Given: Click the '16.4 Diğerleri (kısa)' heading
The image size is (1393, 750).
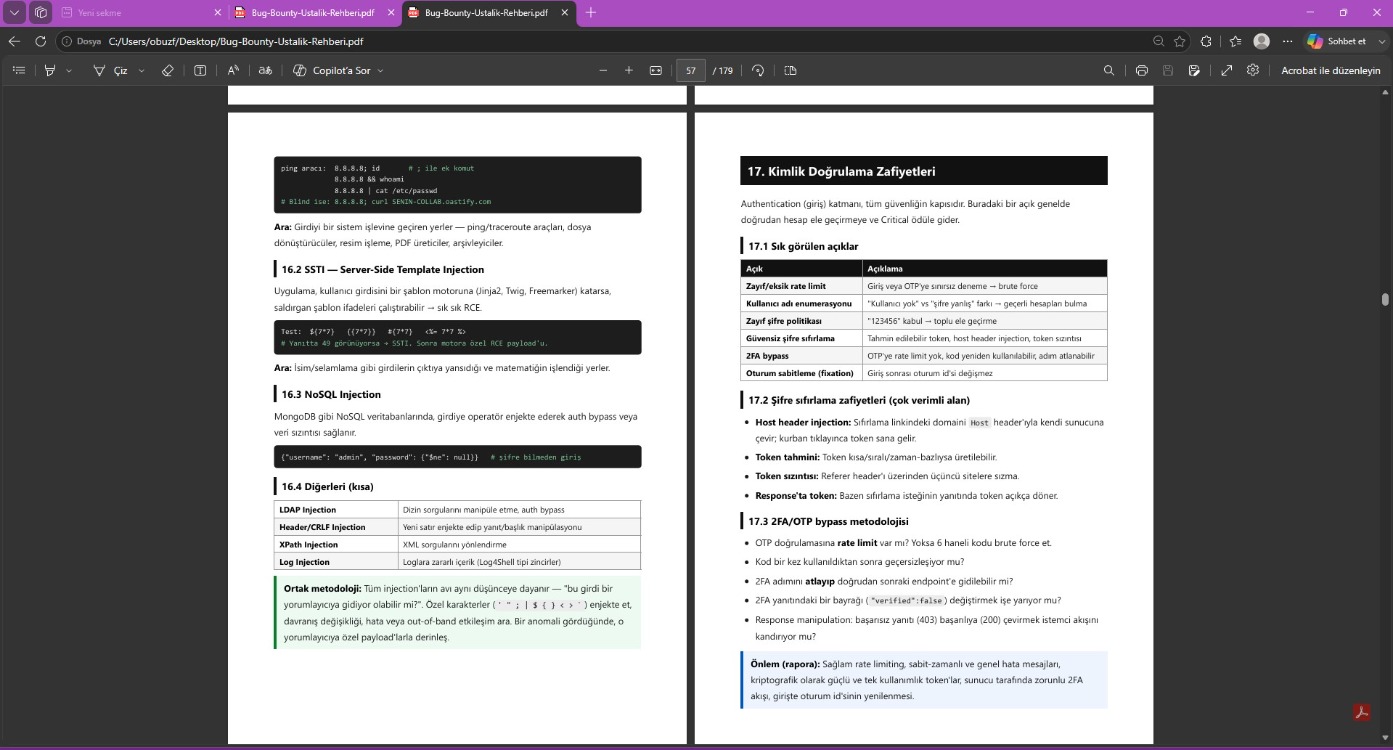Looking at the screenshot, I should (x=327, y=486).
